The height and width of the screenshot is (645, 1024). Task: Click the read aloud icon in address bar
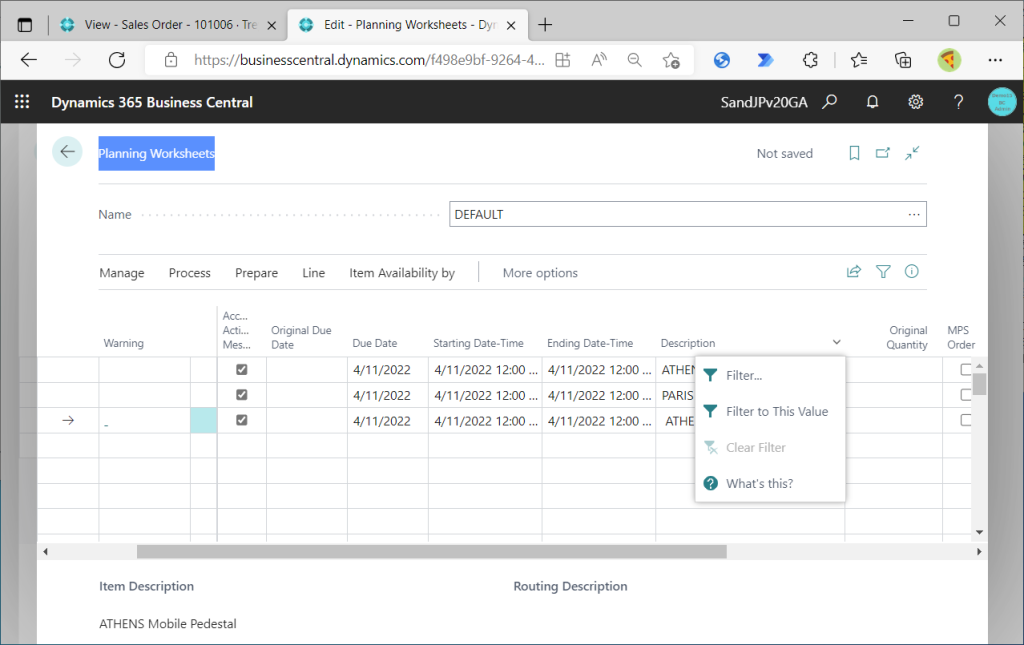click(x=599, y=60)
